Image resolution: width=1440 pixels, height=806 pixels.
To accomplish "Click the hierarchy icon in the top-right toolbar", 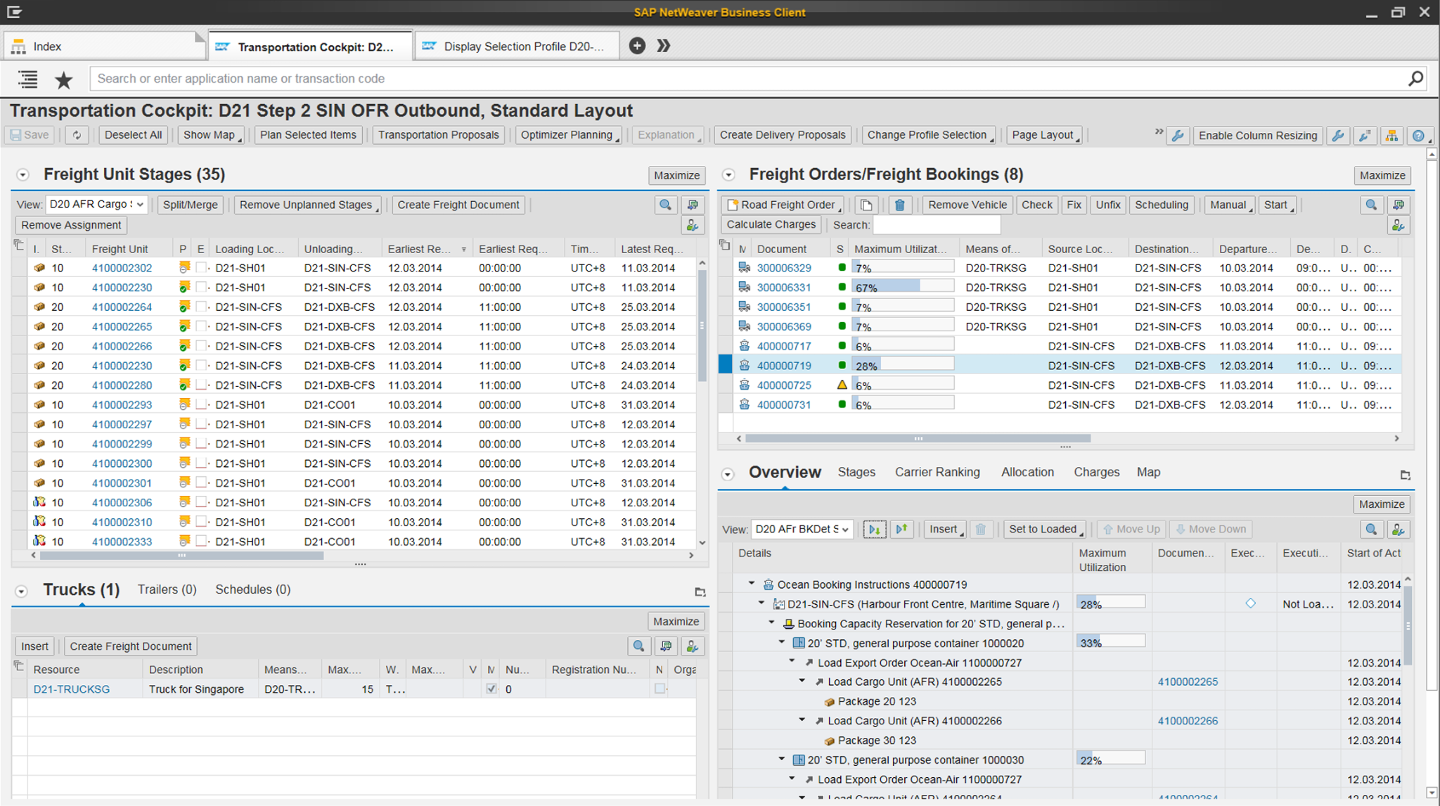I will [x=1392, y=136].
